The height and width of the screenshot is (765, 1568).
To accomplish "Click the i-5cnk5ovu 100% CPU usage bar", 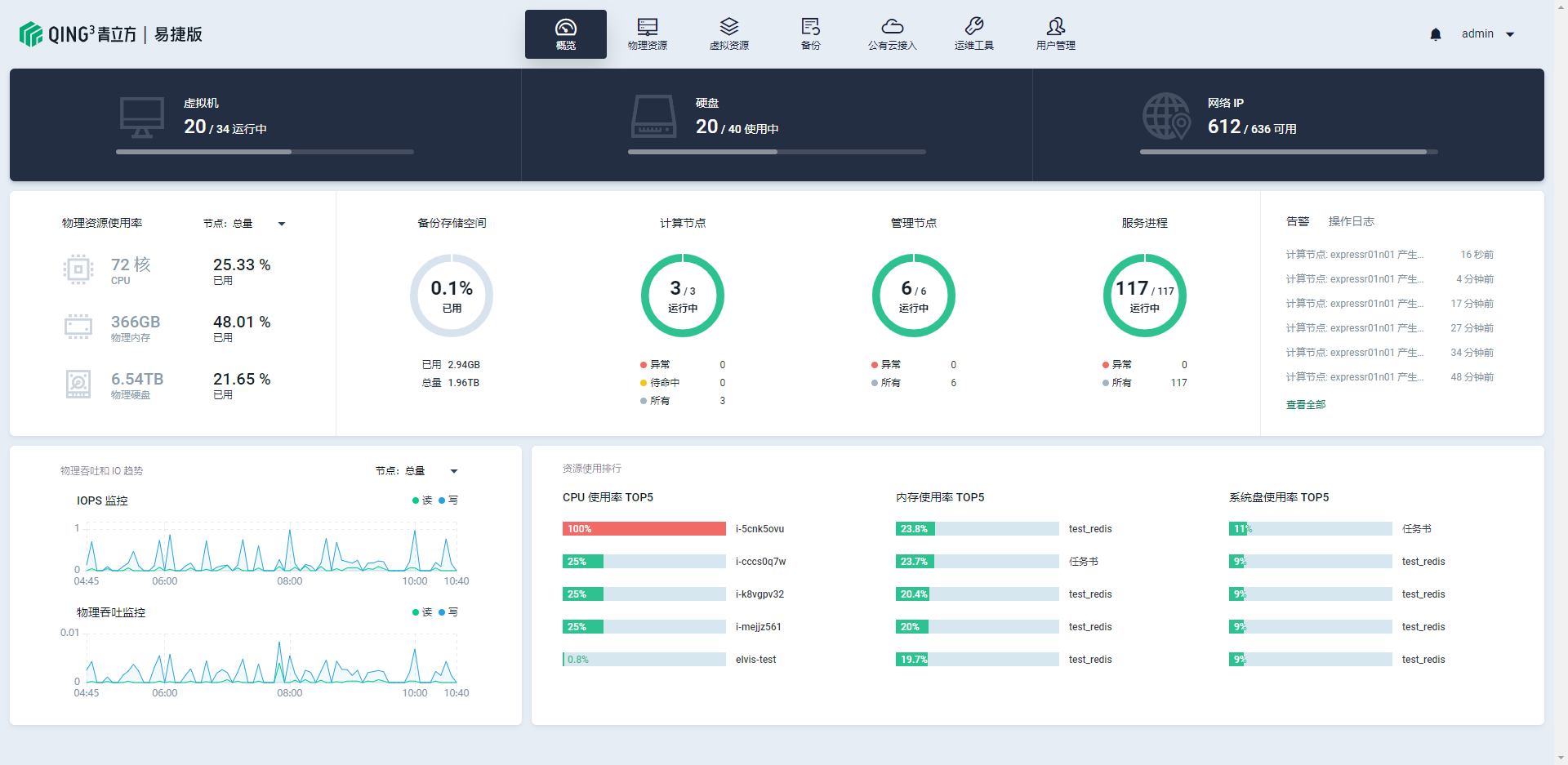I will tap(644, 529).
